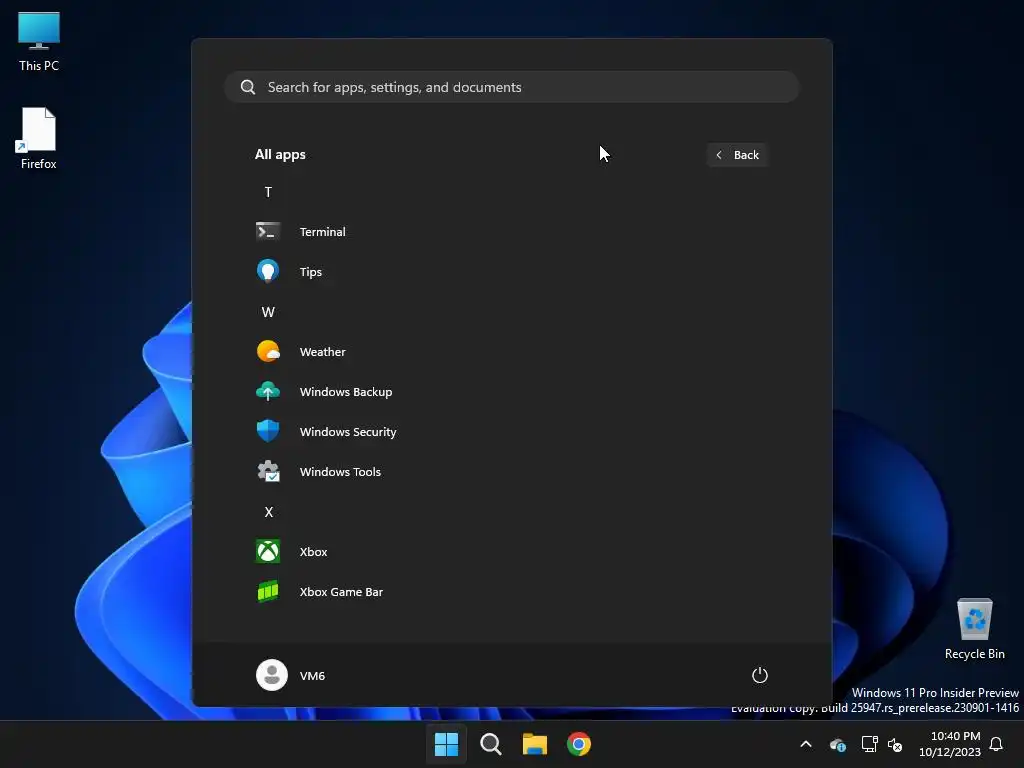Screen dimensions: 1024x768
Task: Launch Xbox via its green icon
Action: coord(268,551)
